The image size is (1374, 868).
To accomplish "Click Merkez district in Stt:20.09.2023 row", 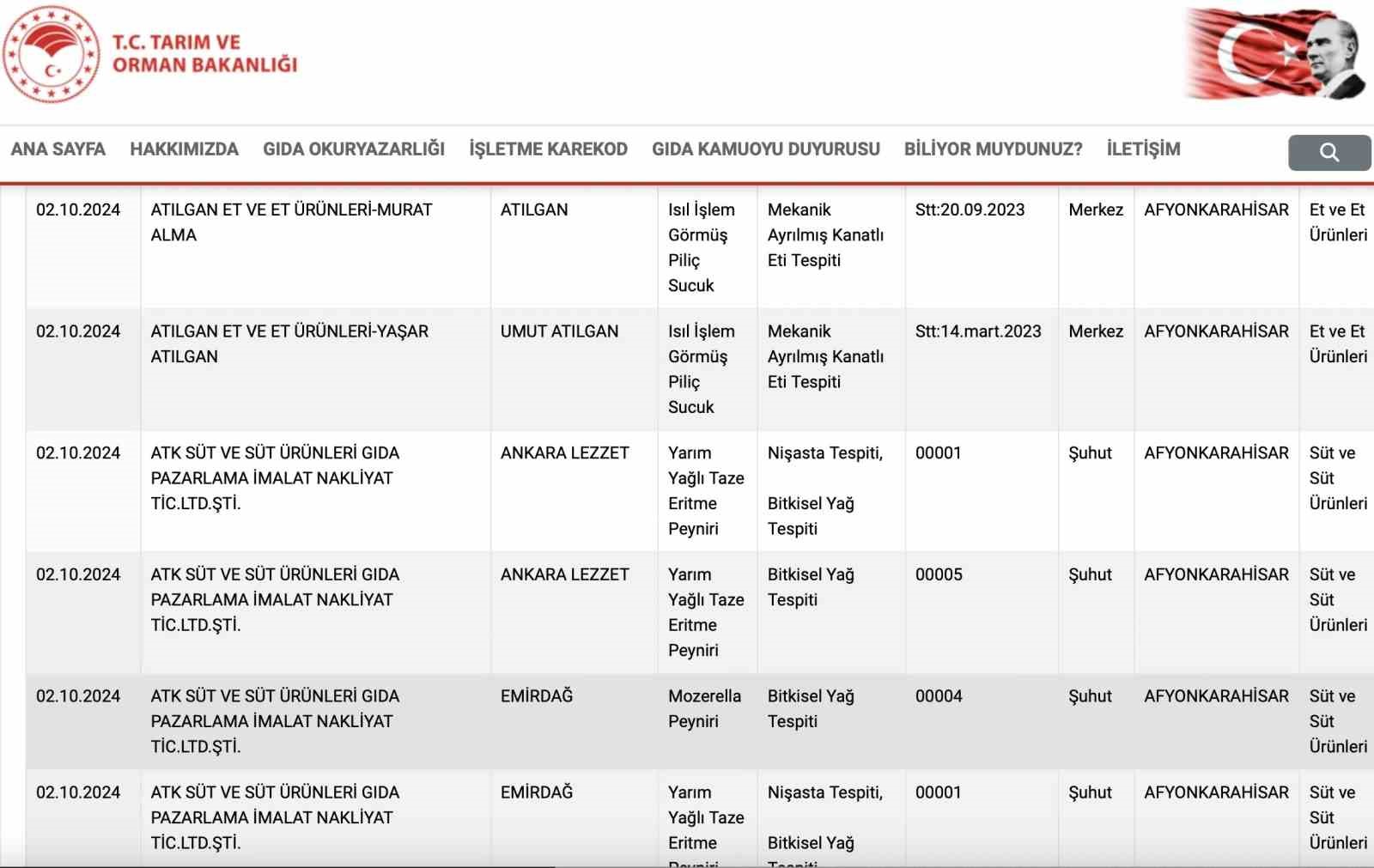I will coord(1096,209).
